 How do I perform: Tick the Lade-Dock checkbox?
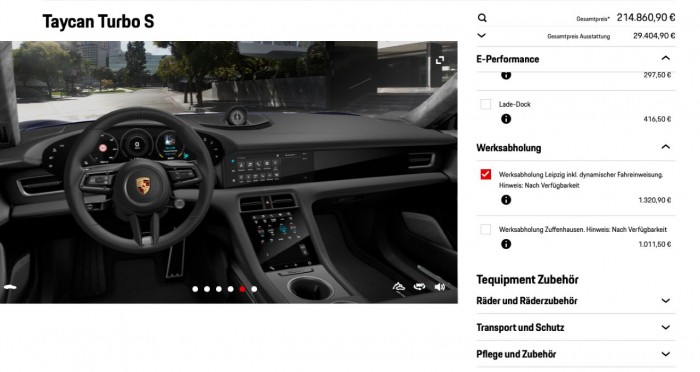click(x=485, y=104)
